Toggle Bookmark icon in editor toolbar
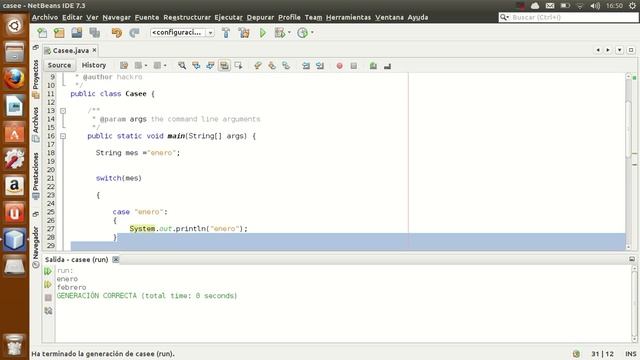640x360 pixels. point(286,65)
